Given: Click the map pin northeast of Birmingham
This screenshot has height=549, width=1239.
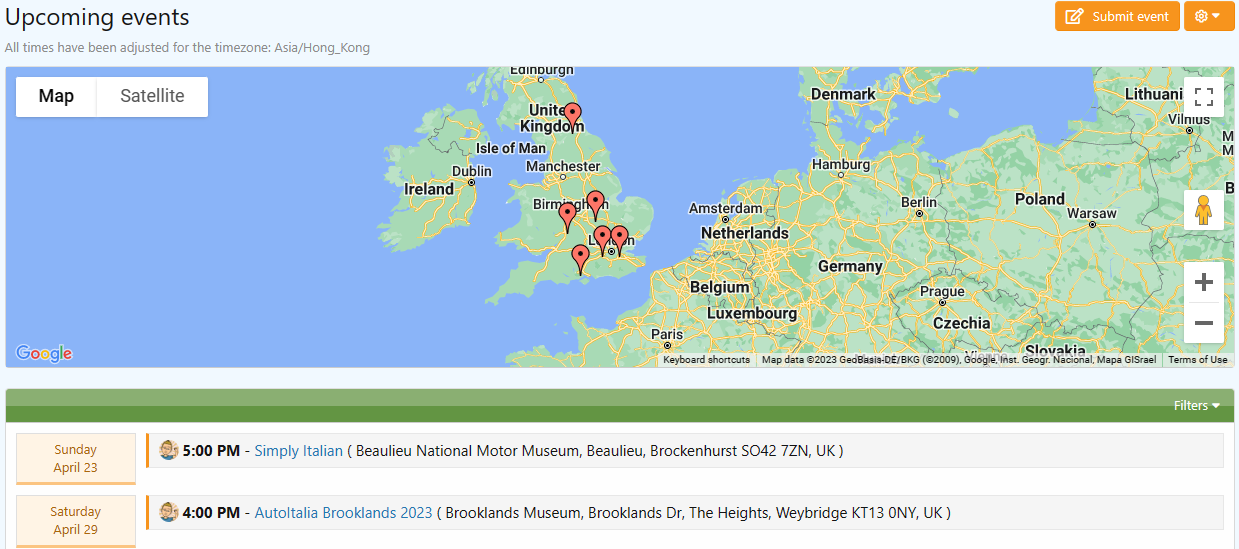Looking at the screenshot, I should [595, 205].
